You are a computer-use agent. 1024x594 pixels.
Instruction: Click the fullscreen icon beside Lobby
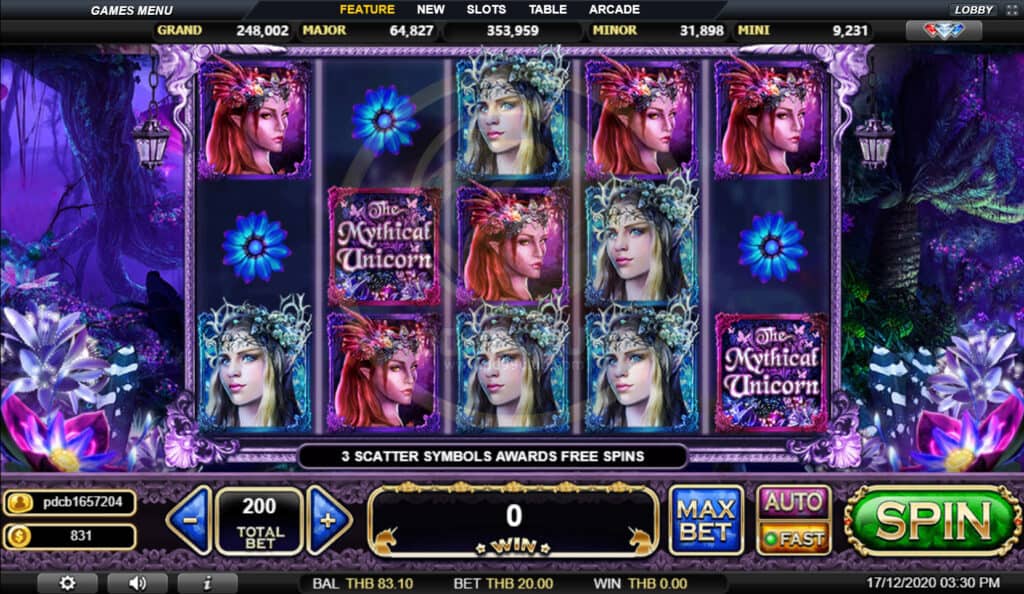pyautogui.click(x=1011, y=10)
